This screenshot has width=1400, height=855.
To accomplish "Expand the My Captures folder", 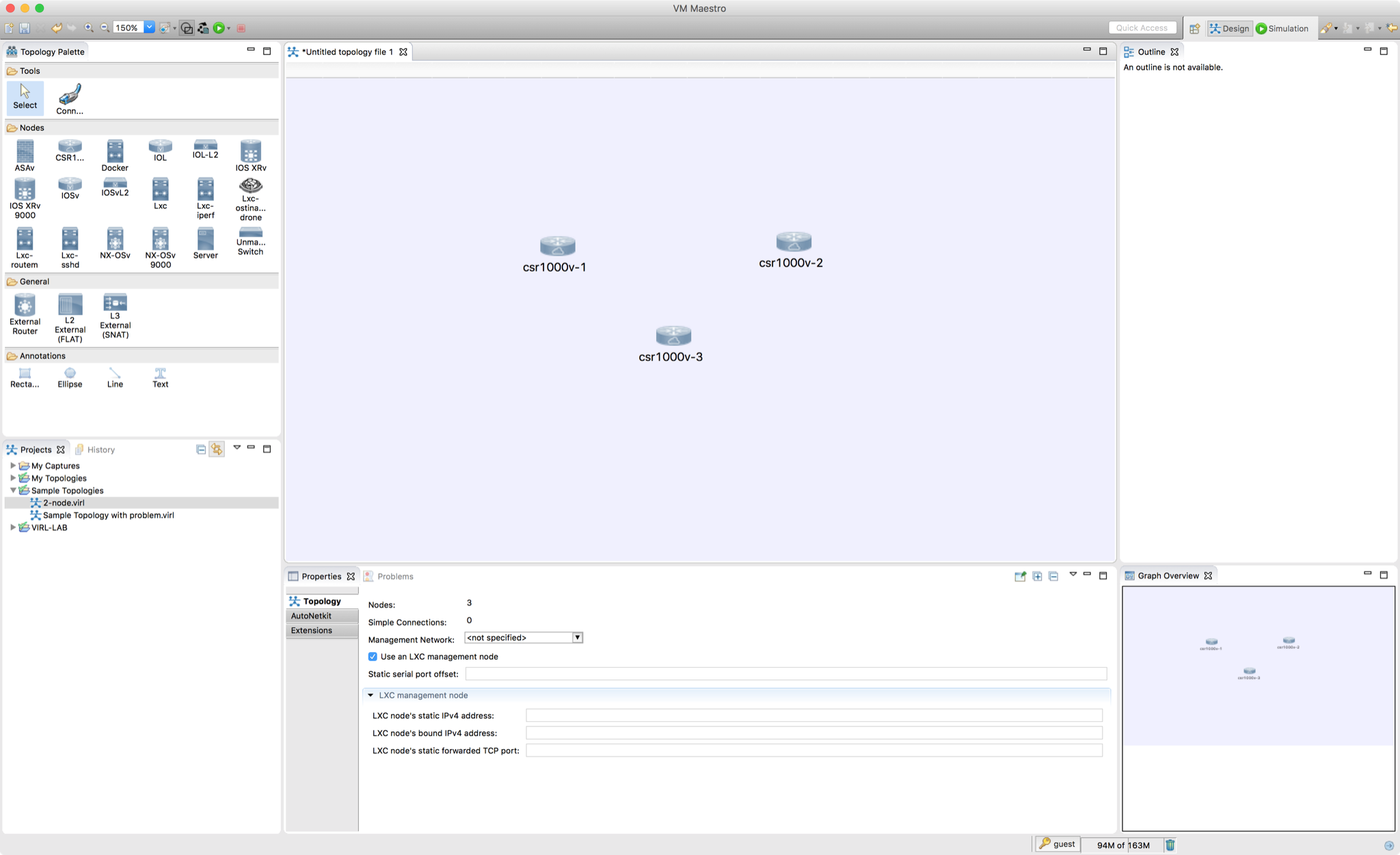I will 13,465.
